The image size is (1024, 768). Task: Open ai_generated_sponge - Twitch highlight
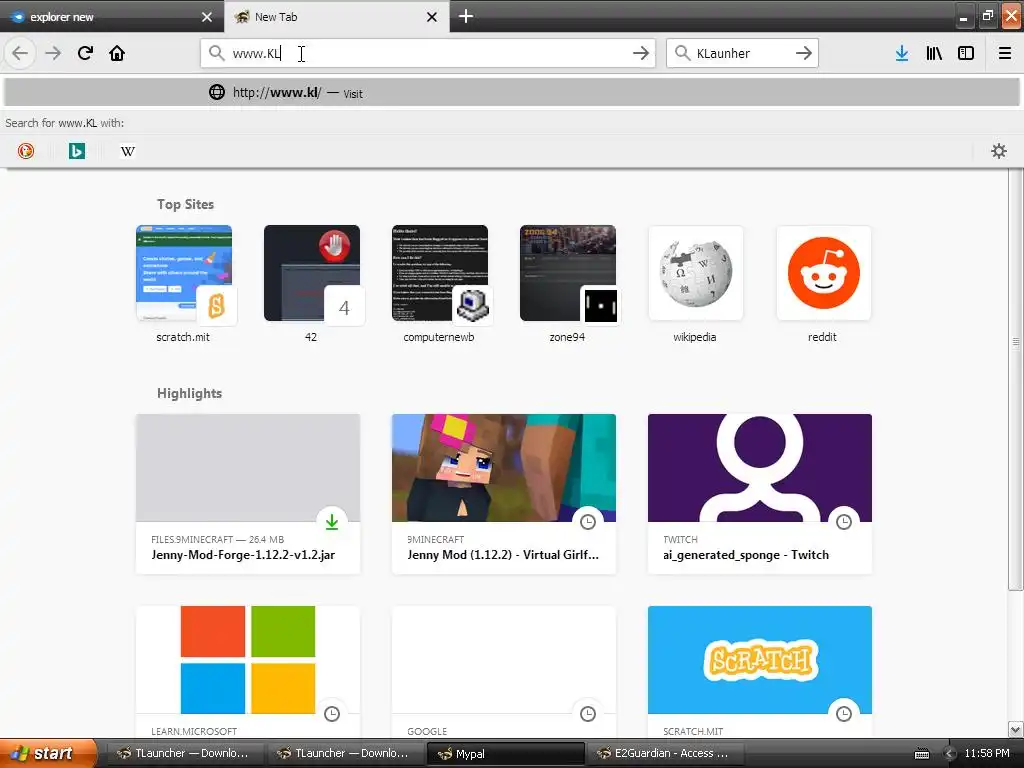point(760,494)
